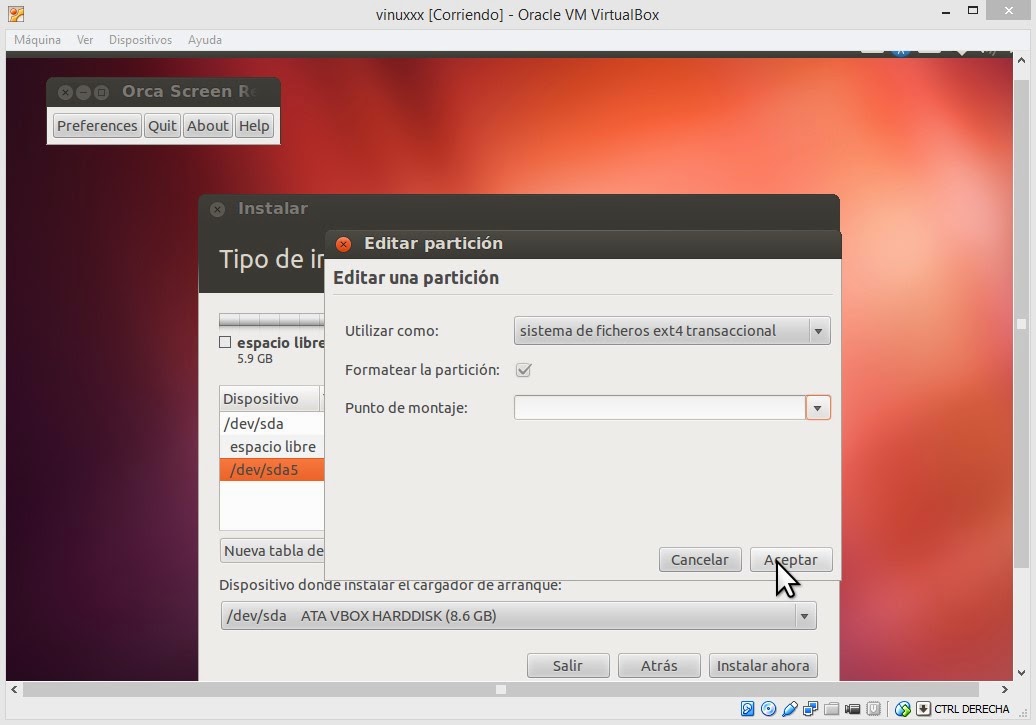
Task: Click the virtualization features chip icon
Action: [872, 709]
